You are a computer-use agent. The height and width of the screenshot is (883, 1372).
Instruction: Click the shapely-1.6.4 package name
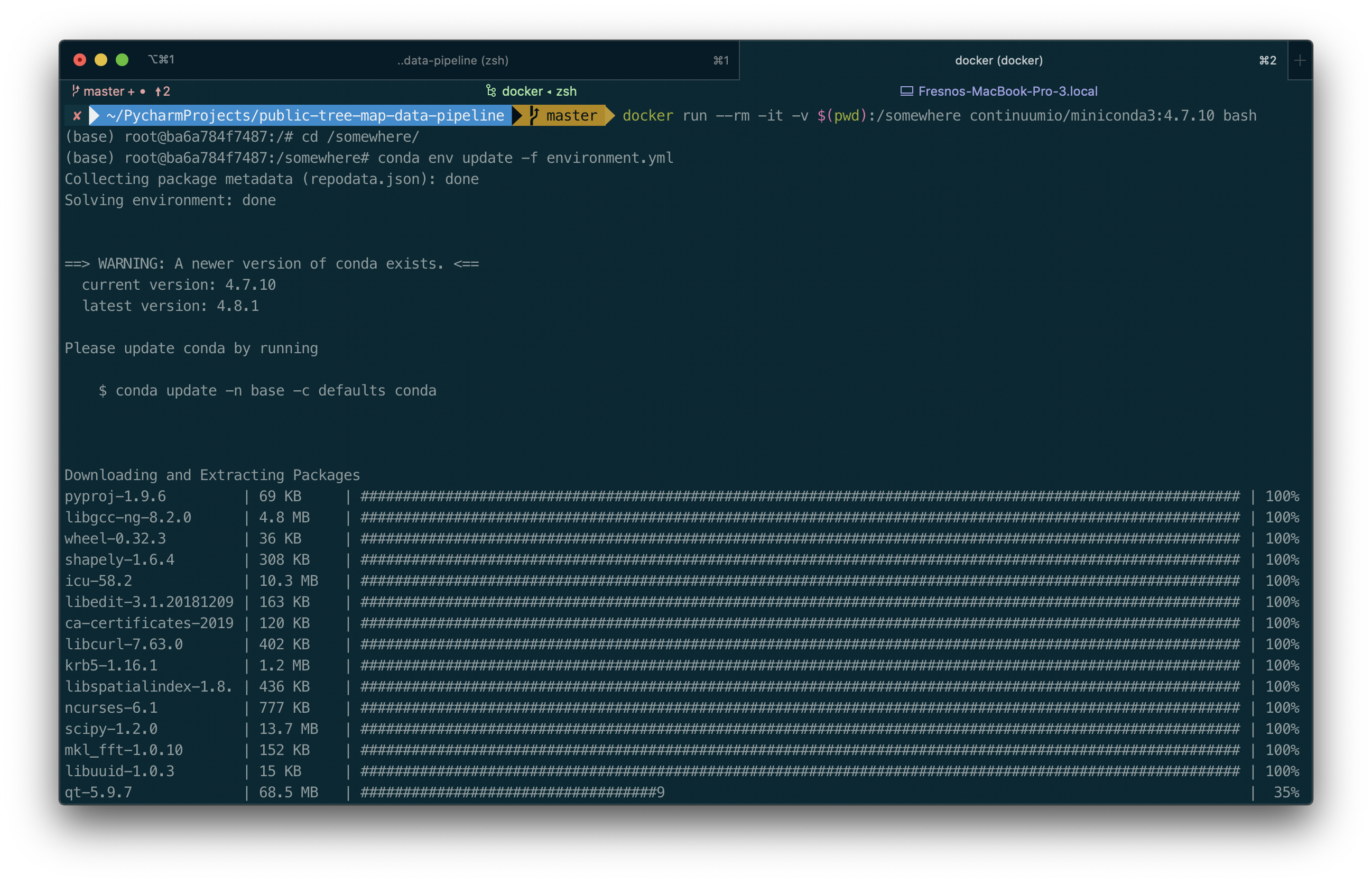[x=119, y=559]
